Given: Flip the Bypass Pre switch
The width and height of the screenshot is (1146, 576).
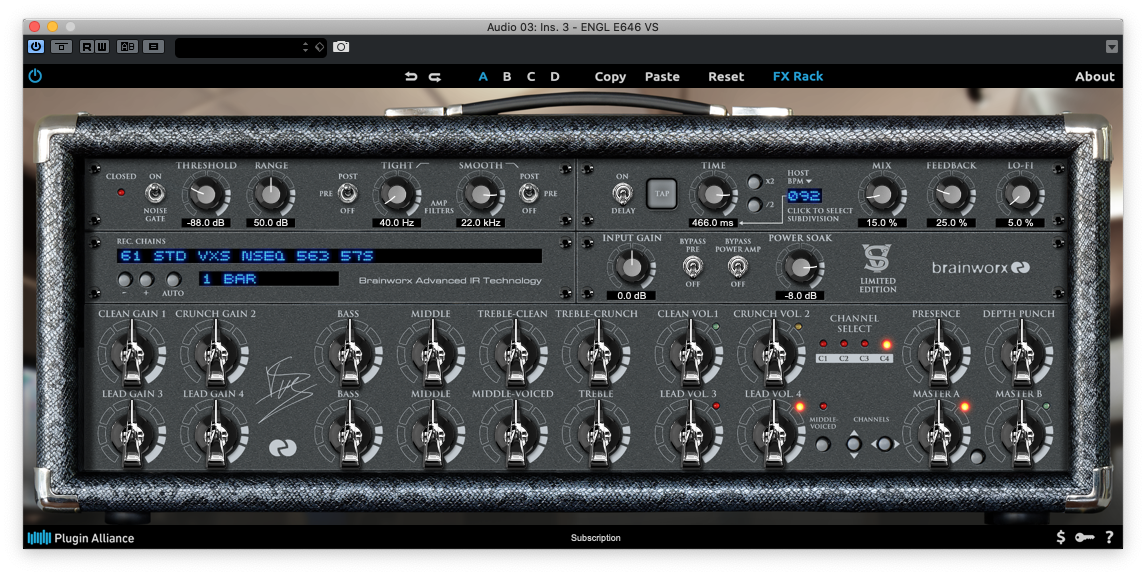Looking at the screenshot, I should tap(692, 267).
